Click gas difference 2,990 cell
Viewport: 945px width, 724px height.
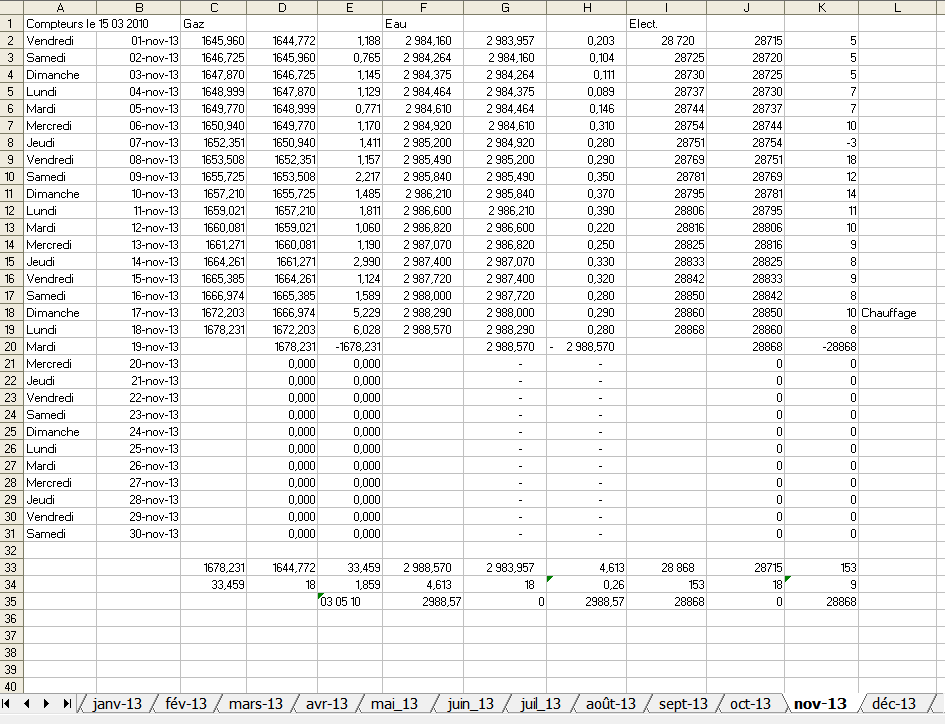click(350, 262)
